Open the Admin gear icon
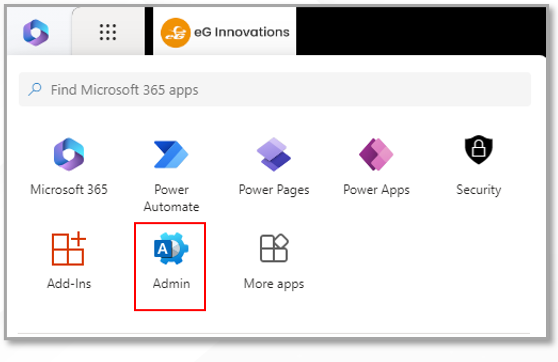This screenshot has width=558, height=362. [x=171, y=248]
